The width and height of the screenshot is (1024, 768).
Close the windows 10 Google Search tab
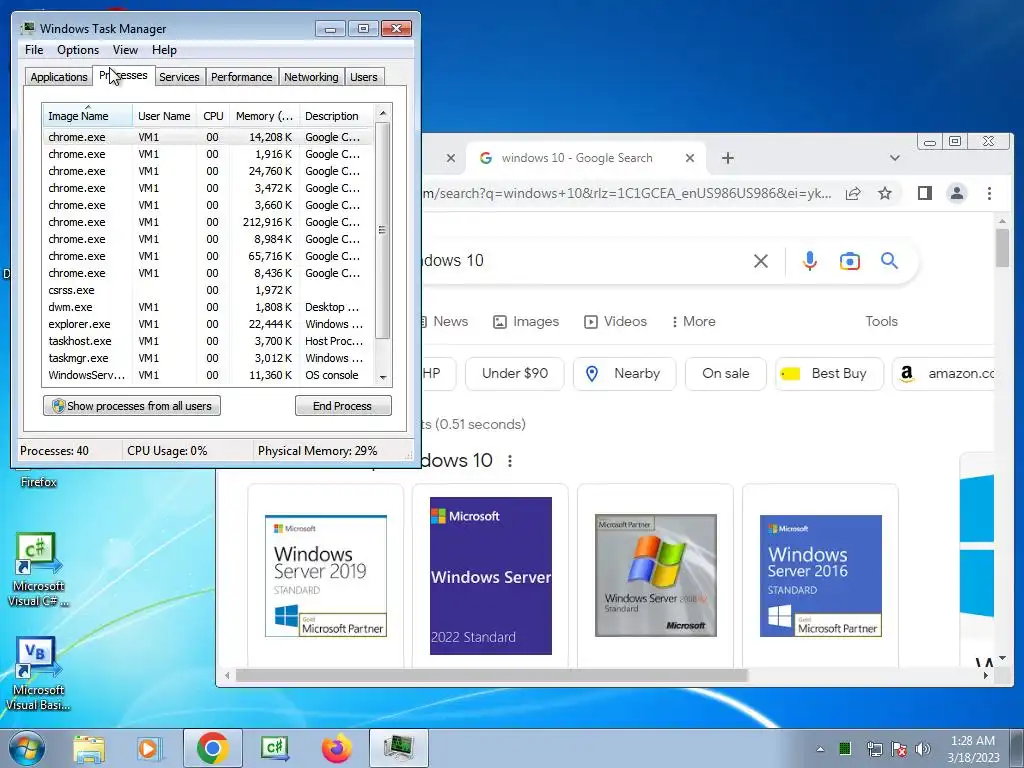[x=690, y=158]
